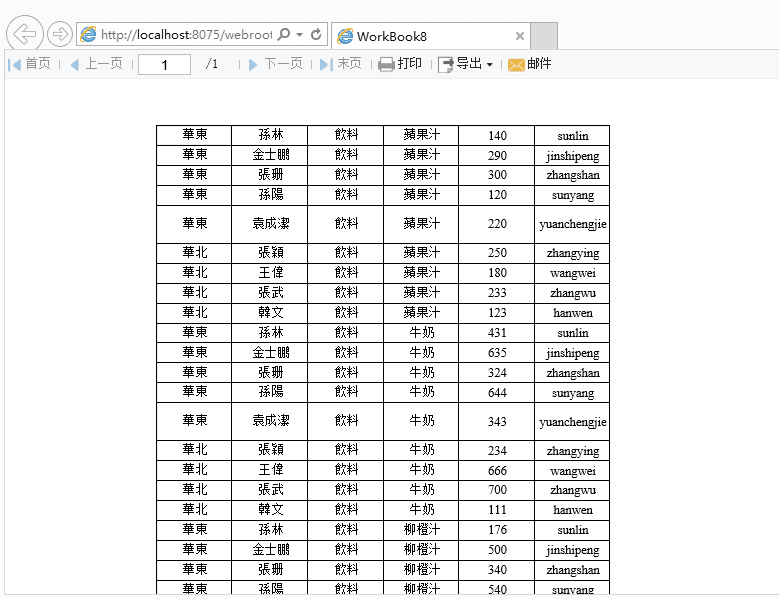The width and height of the screenshot is (779, 599).
Task: Click zhangying in the 250 row
Action: tap(572, 253)
